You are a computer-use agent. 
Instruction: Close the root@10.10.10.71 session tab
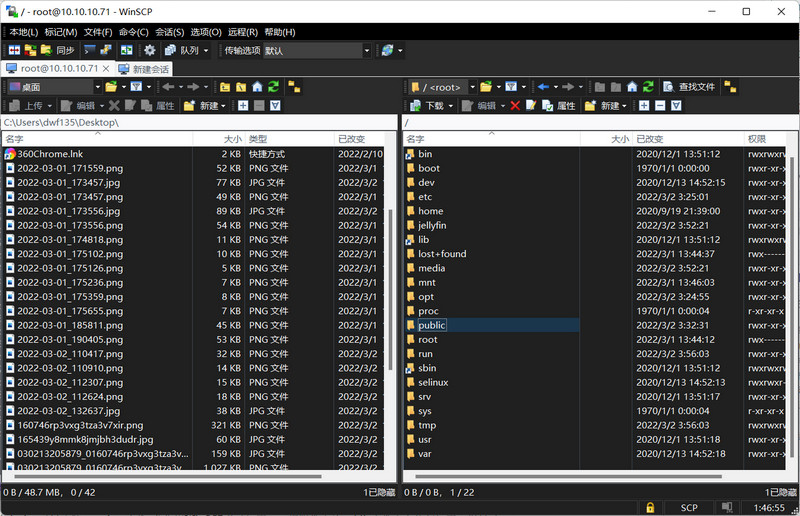pos(106,68)
